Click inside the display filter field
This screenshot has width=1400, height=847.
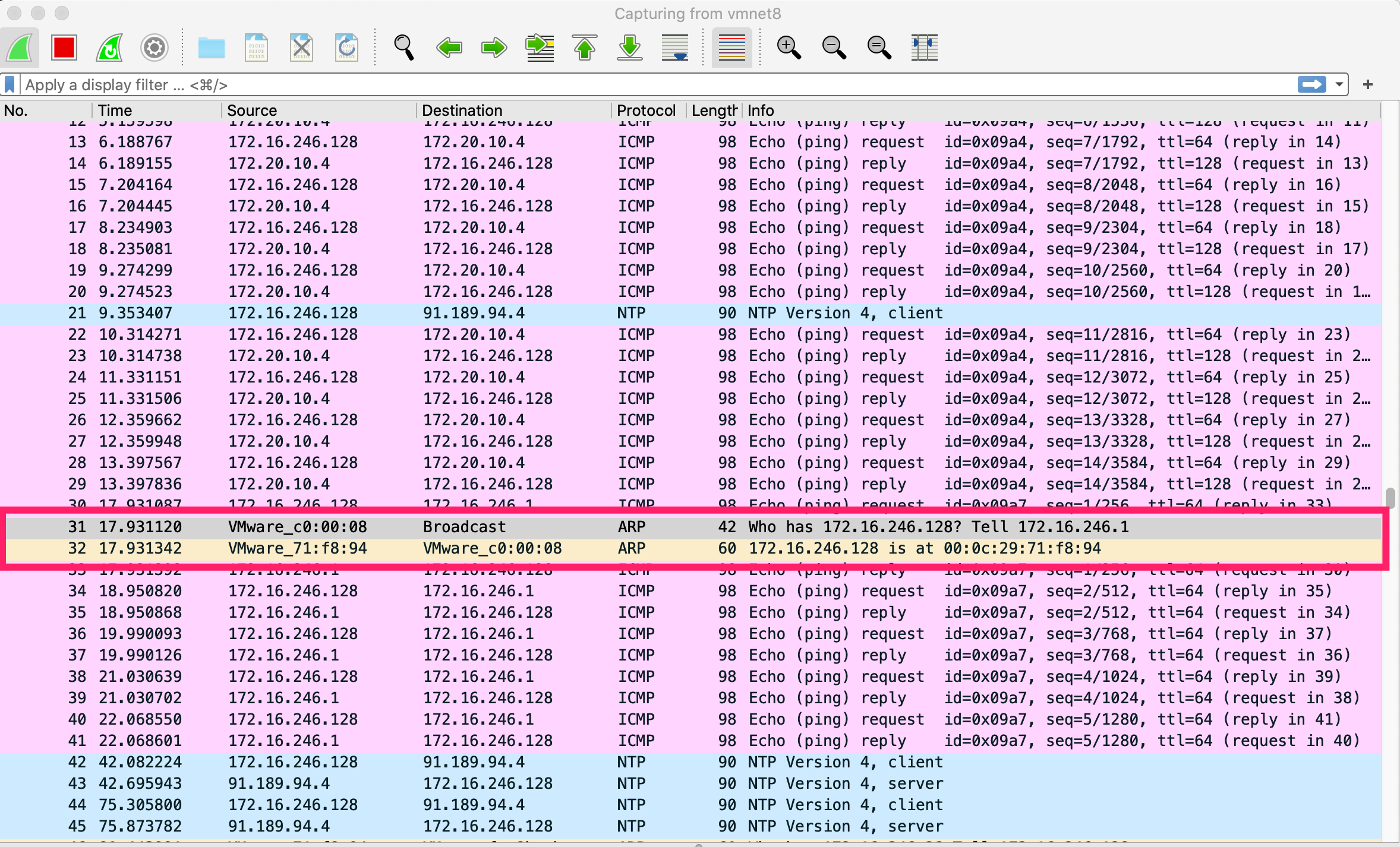(594, 84)
